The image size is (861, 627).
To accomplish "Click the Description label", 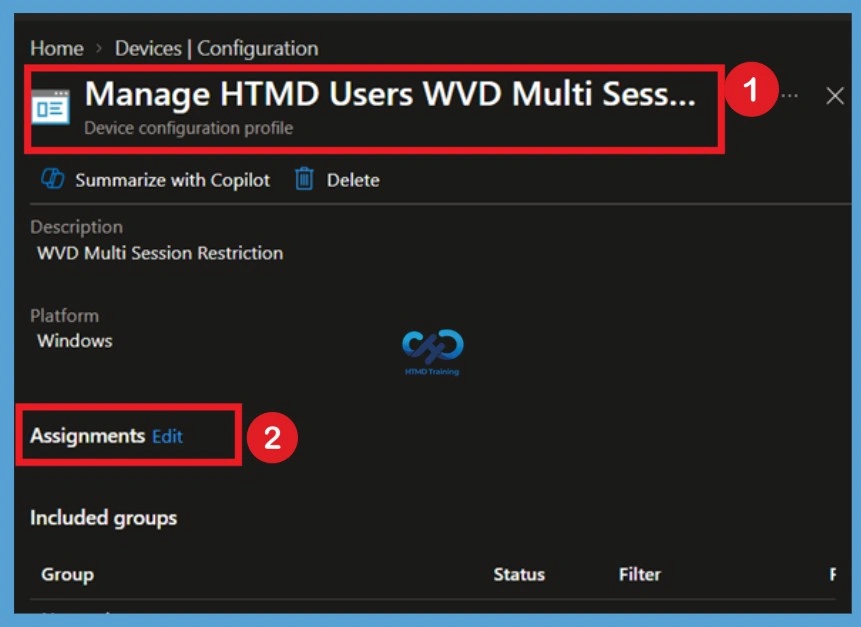I will tap(76, 227).
